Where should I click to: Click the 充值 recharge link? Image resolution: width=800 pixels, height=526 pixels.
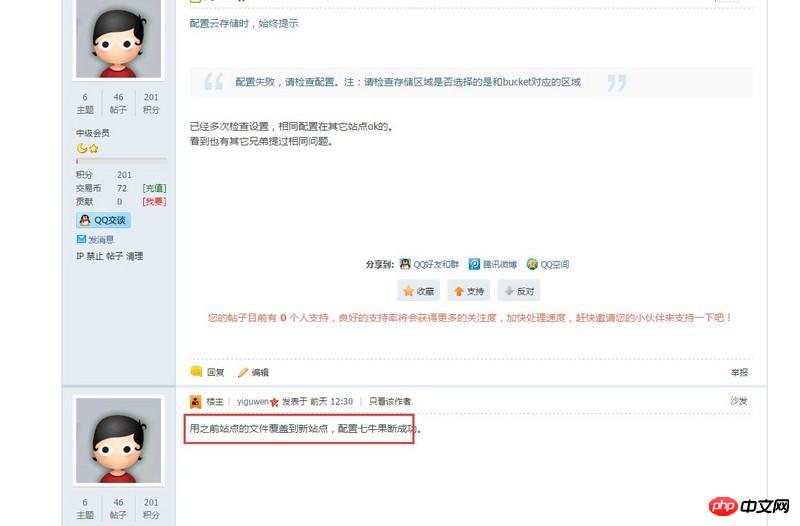point(154,188)
